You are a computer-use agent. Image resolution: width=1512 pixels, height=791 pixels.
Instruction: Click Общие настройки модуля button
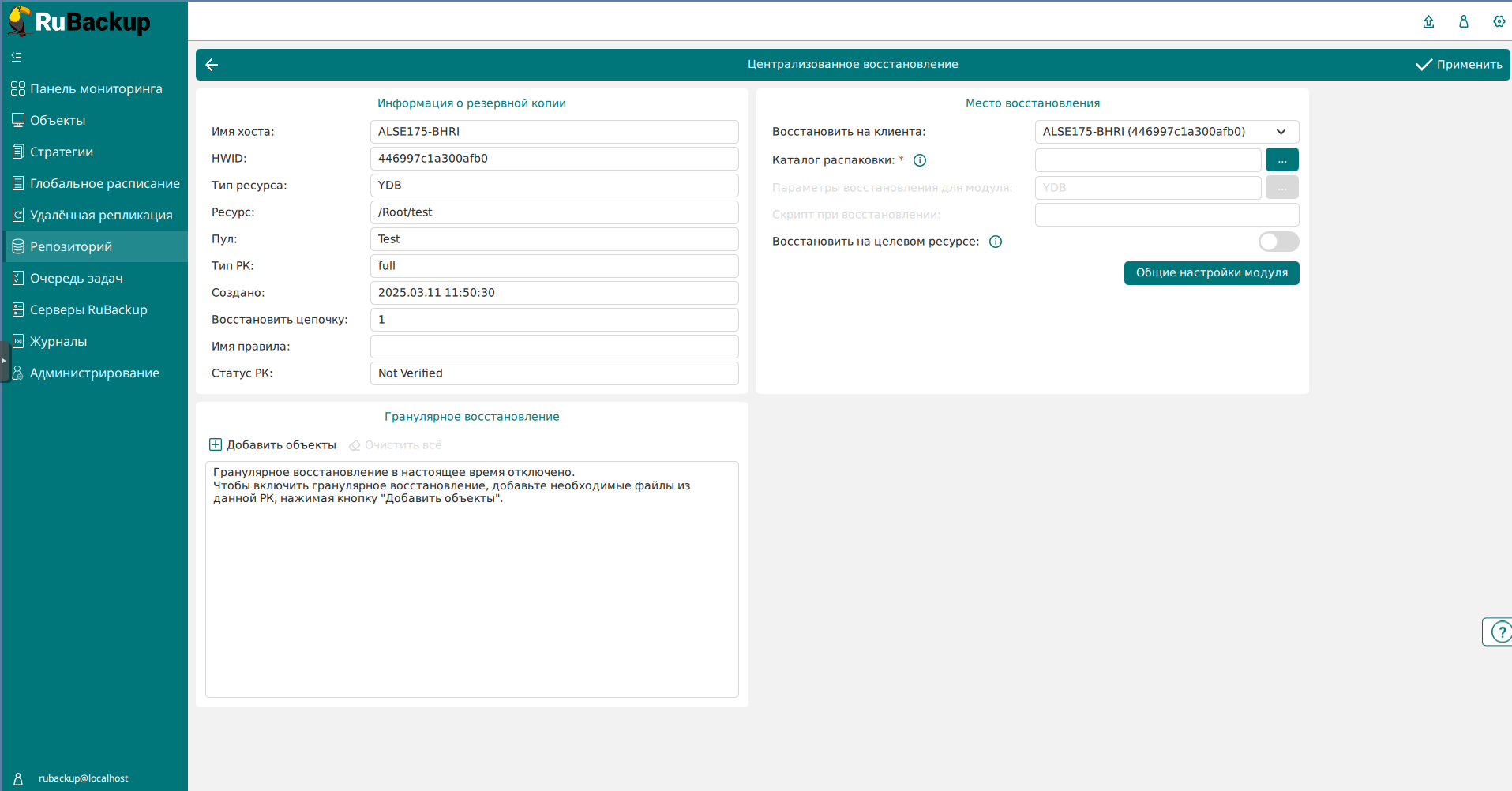(x=1211, y=273)
